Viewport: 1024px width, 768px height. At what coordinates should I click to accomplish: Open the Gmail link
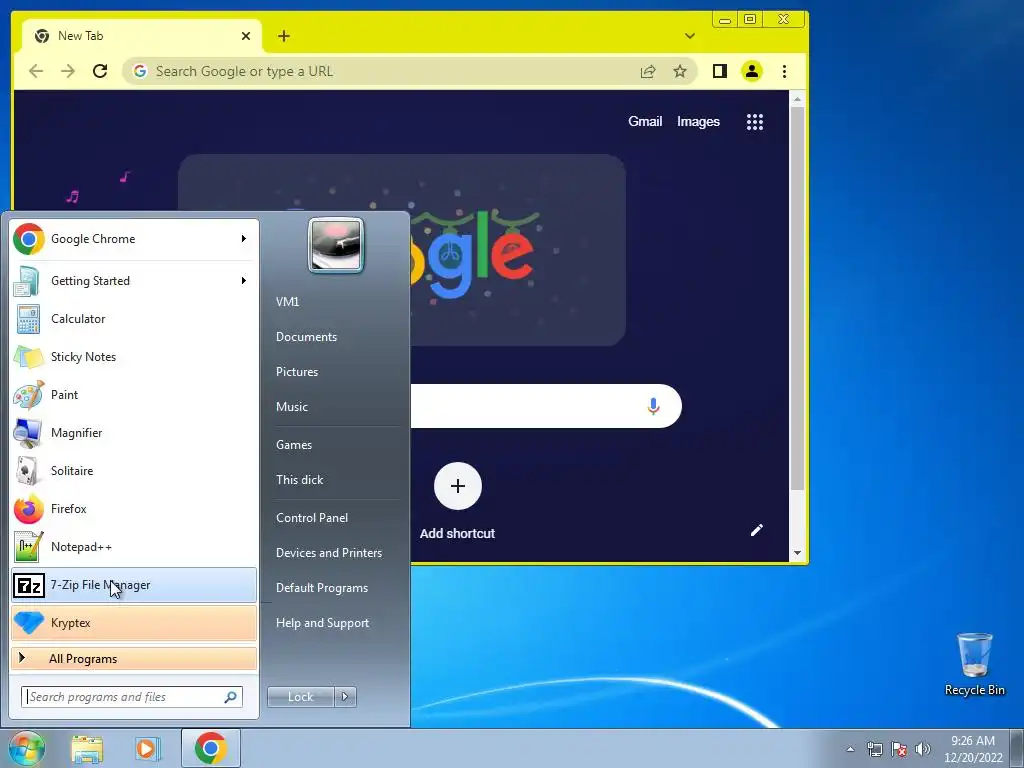[x=645, y=121]
